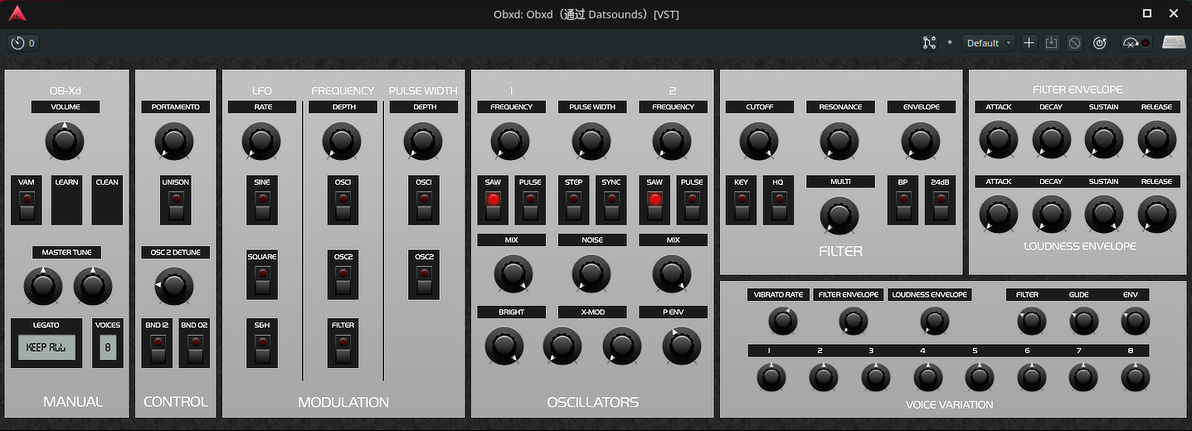Toggle Pulse Width modulation OSC1 switch
Image resolution: width=1192 pixels, height=431 pixels.
423,206
